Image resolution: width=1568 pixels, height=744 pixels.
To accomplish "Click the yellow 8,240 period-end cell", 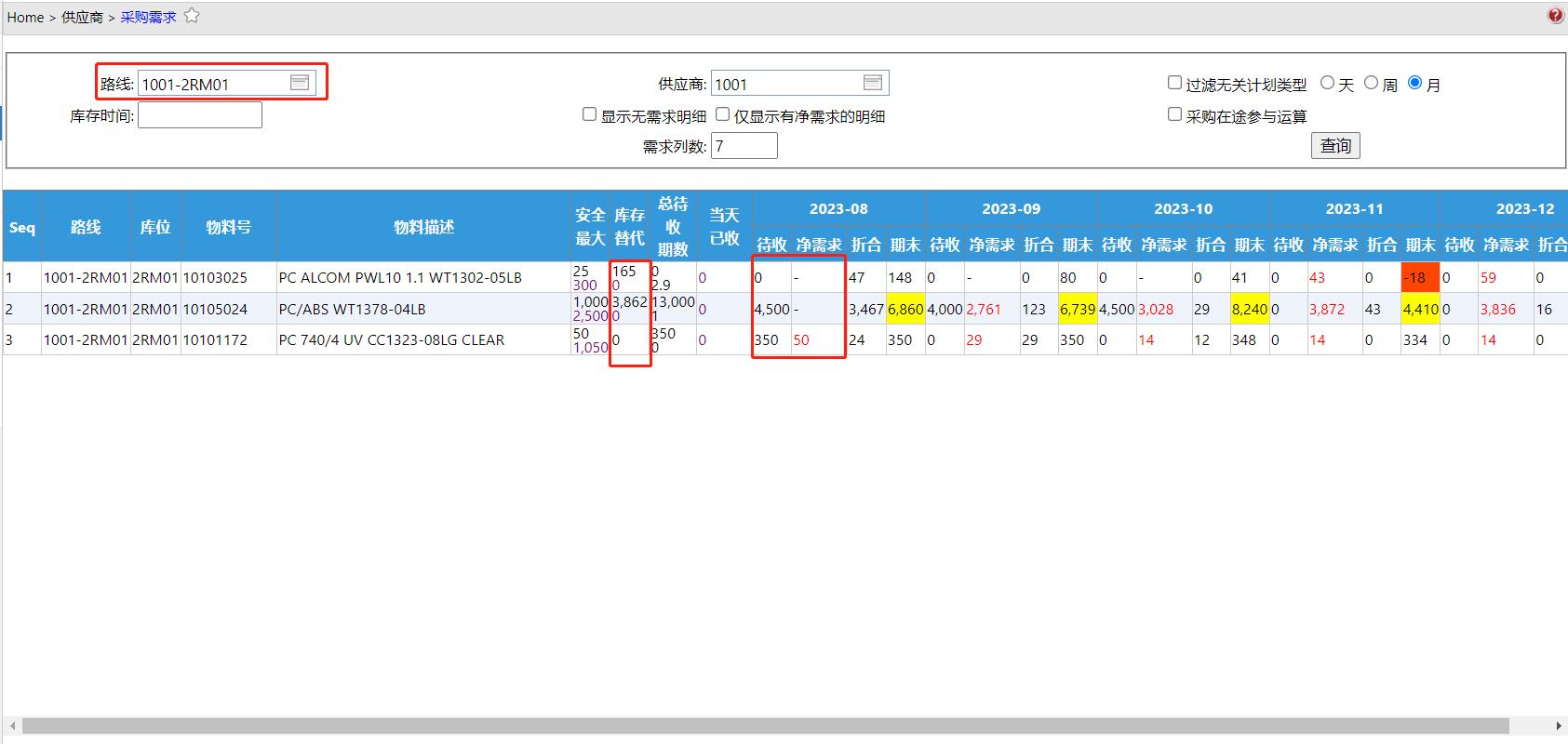I will coord(1250,309).
